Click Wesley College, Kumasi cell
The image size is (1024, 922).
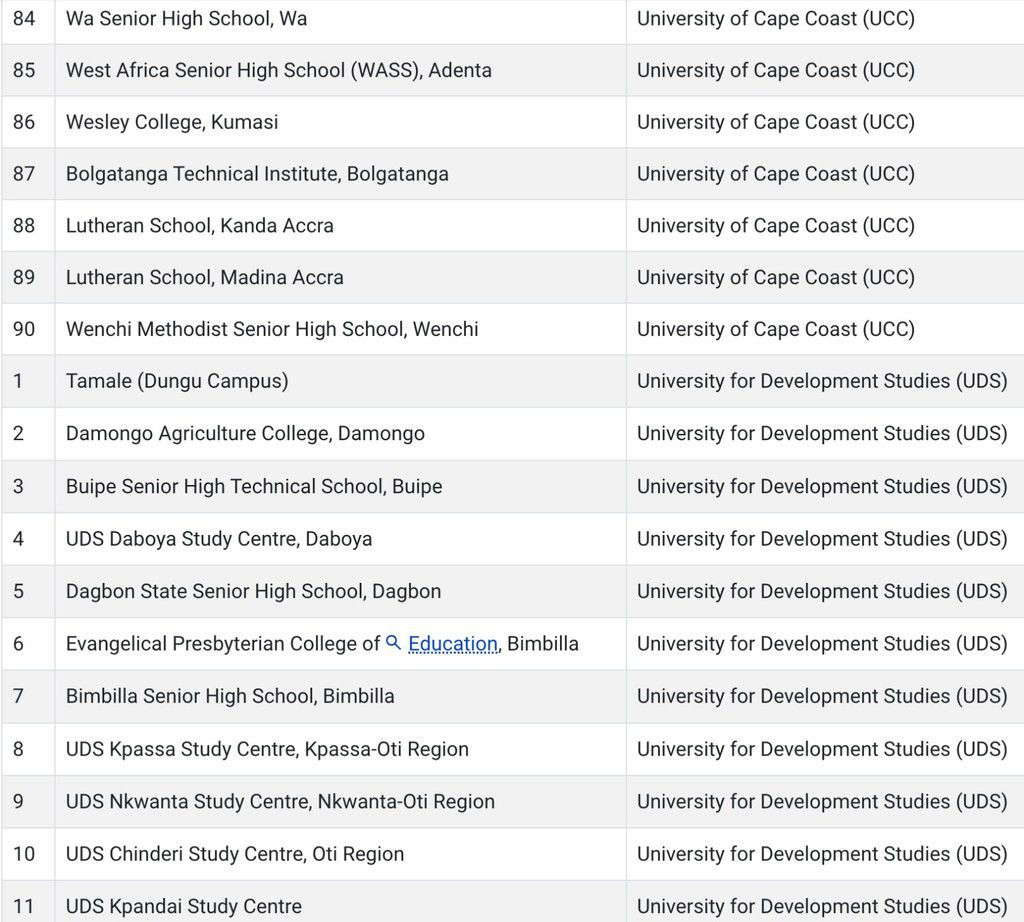pos(172,122)
